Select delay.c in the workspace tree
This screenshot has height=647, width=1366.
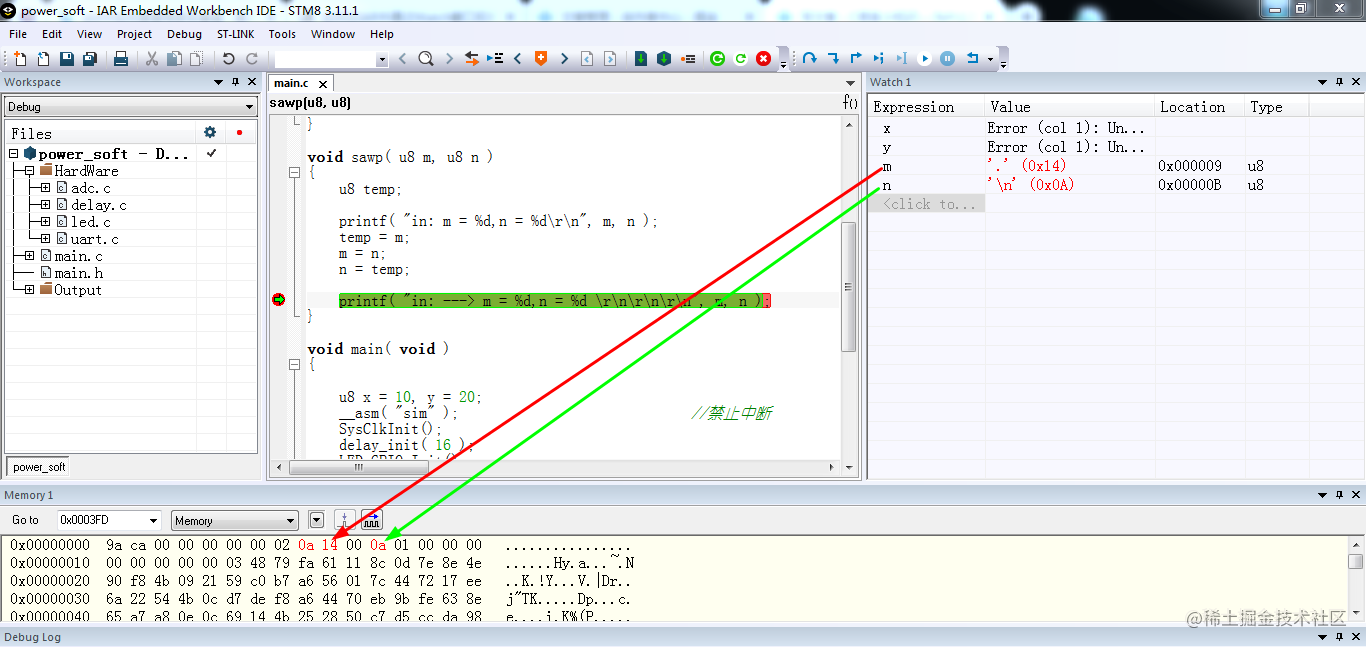(x=99, y=205)
